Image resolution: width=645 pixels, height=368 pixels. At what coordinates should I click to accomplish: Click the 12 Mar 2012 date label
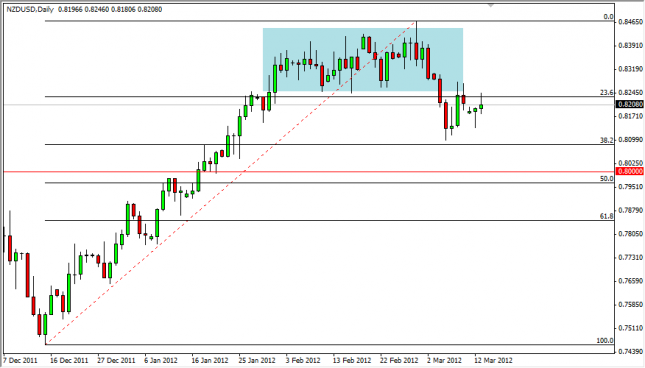click(493, 361)
